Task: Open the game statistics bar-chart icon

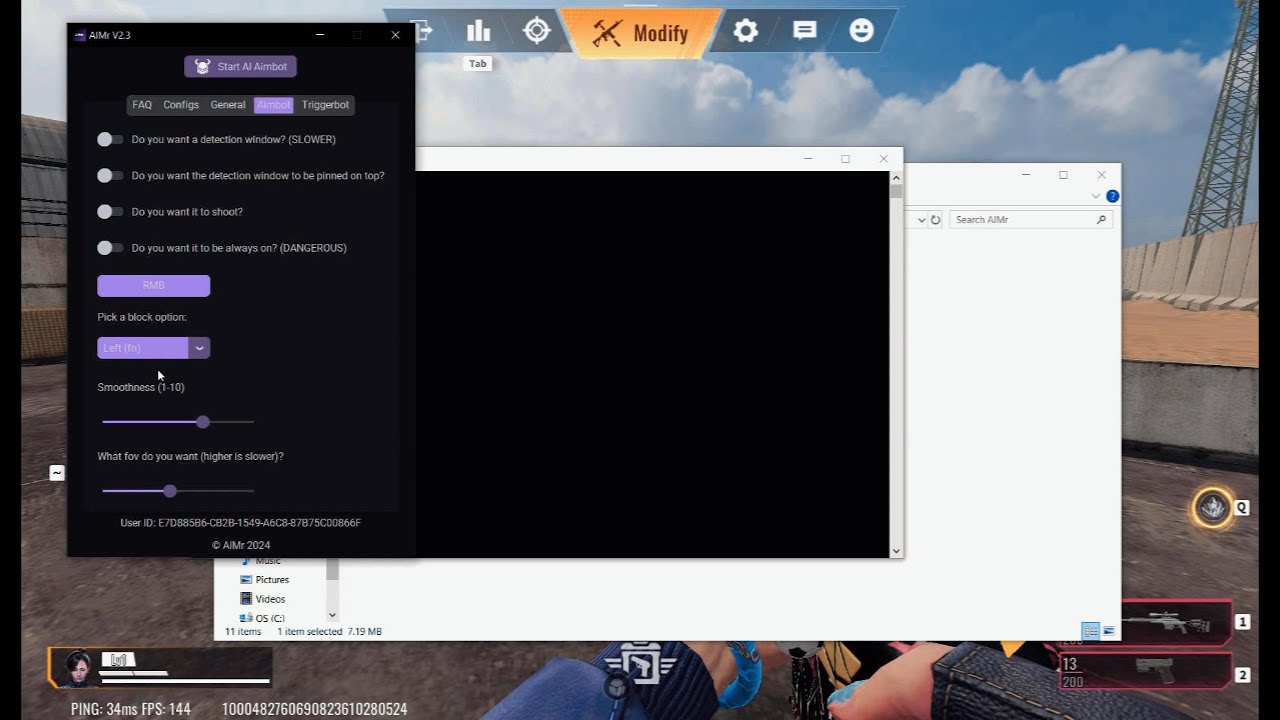Action: [x=479, y=31]
